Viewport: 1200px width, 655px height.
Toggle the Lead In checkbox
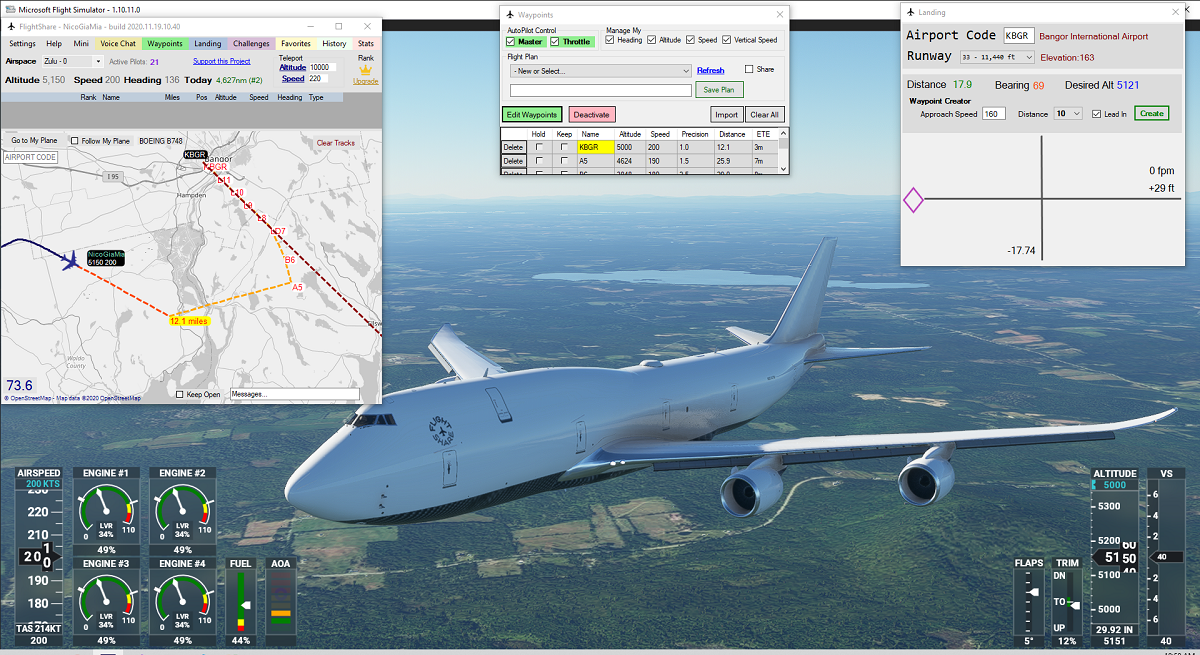click(1096, 114)
